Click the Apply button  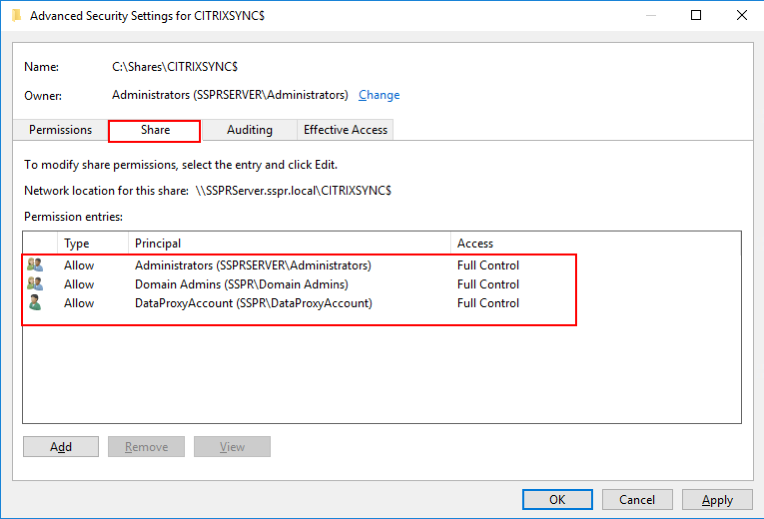[717, 500]
